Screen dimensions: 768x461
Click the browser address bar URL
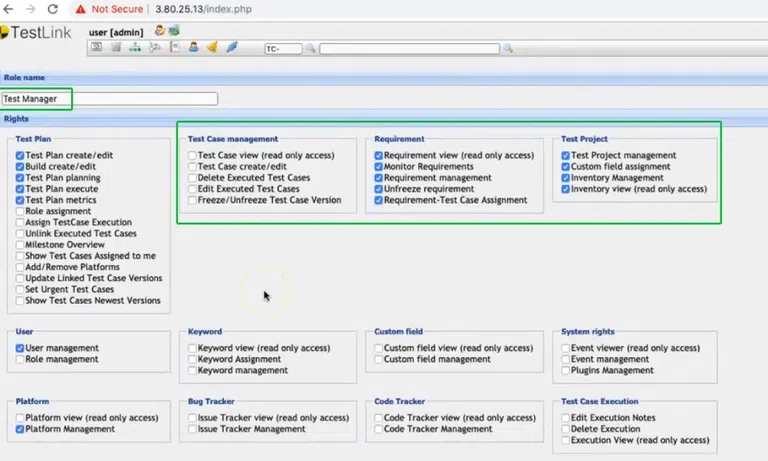pos(203,9)
